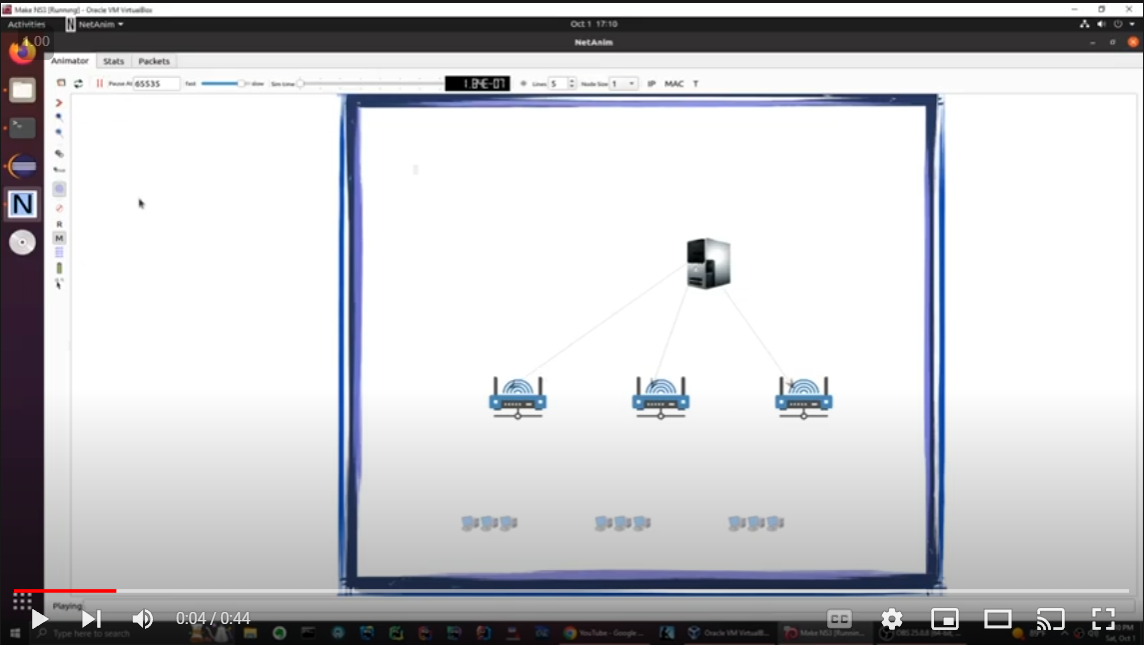Toggle the T toolbar button
The width and height of the screenshot is (1144, 645).
click(x=695, y=84)
